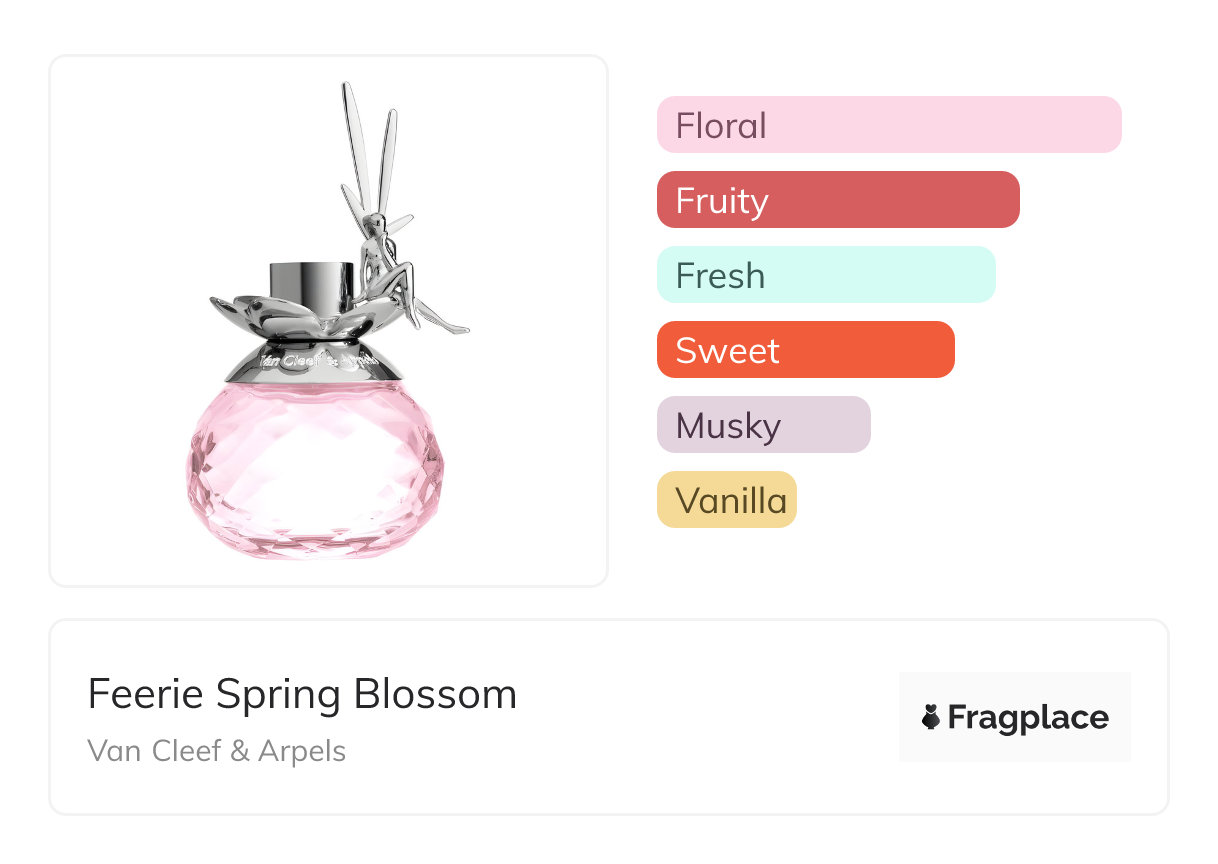Select the fairy's tall silver wings

tap(368, 145)
